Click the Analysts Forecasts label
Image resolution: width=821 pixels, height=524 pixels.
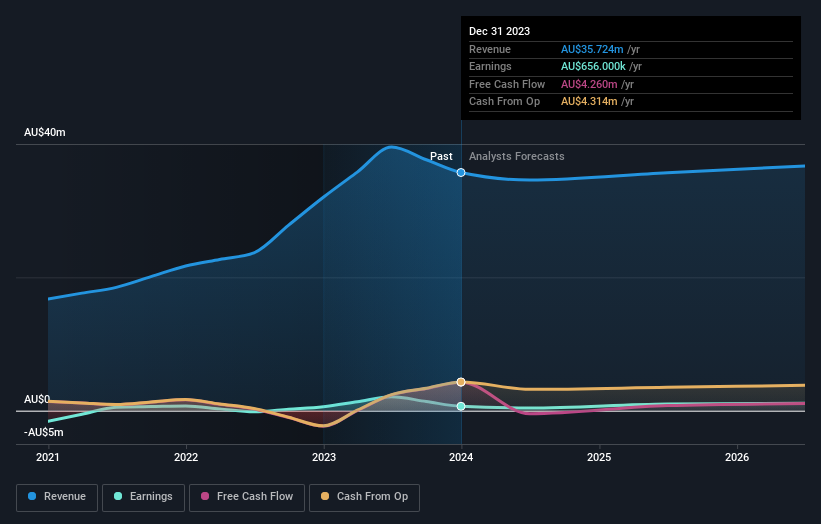(x=516, y=156)
